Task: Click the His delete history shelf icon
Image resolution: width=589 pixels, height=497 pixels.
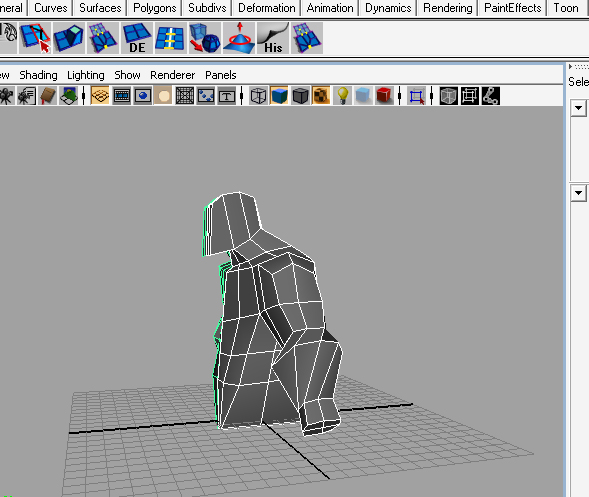Action: click(x=273, y=38)
